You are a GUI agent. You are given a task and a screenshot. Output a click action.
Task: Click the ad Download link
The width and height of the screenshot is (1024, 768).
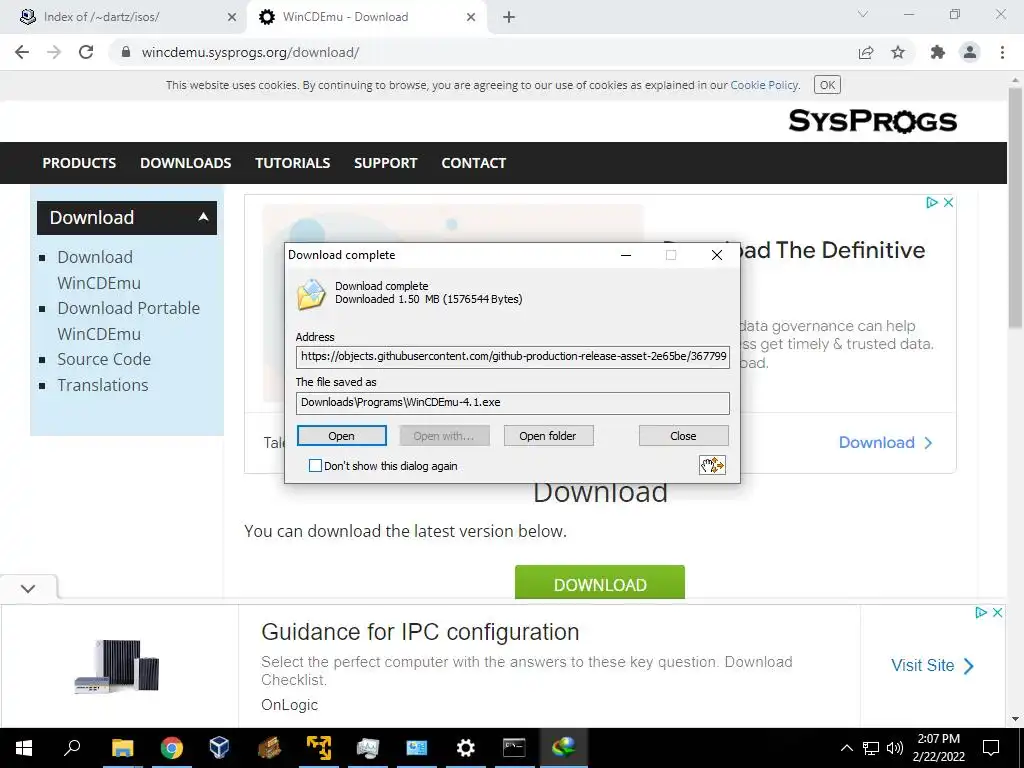(x=885, y=443)
